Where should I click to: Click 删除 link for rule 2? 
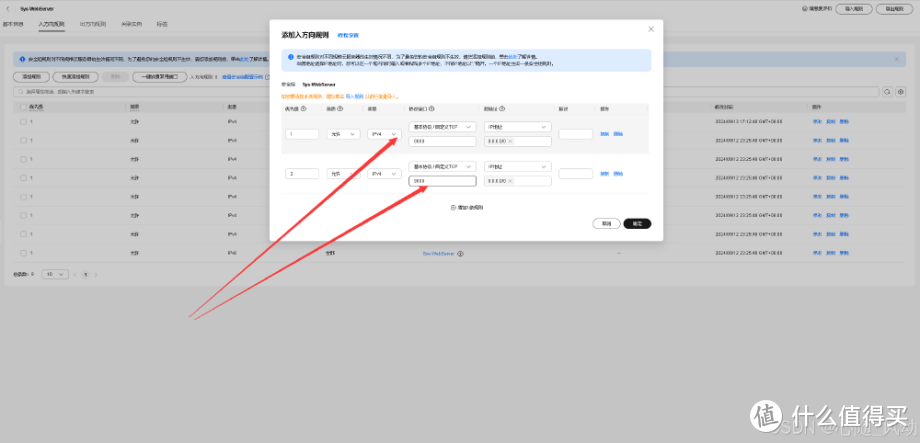click(618, 174)
